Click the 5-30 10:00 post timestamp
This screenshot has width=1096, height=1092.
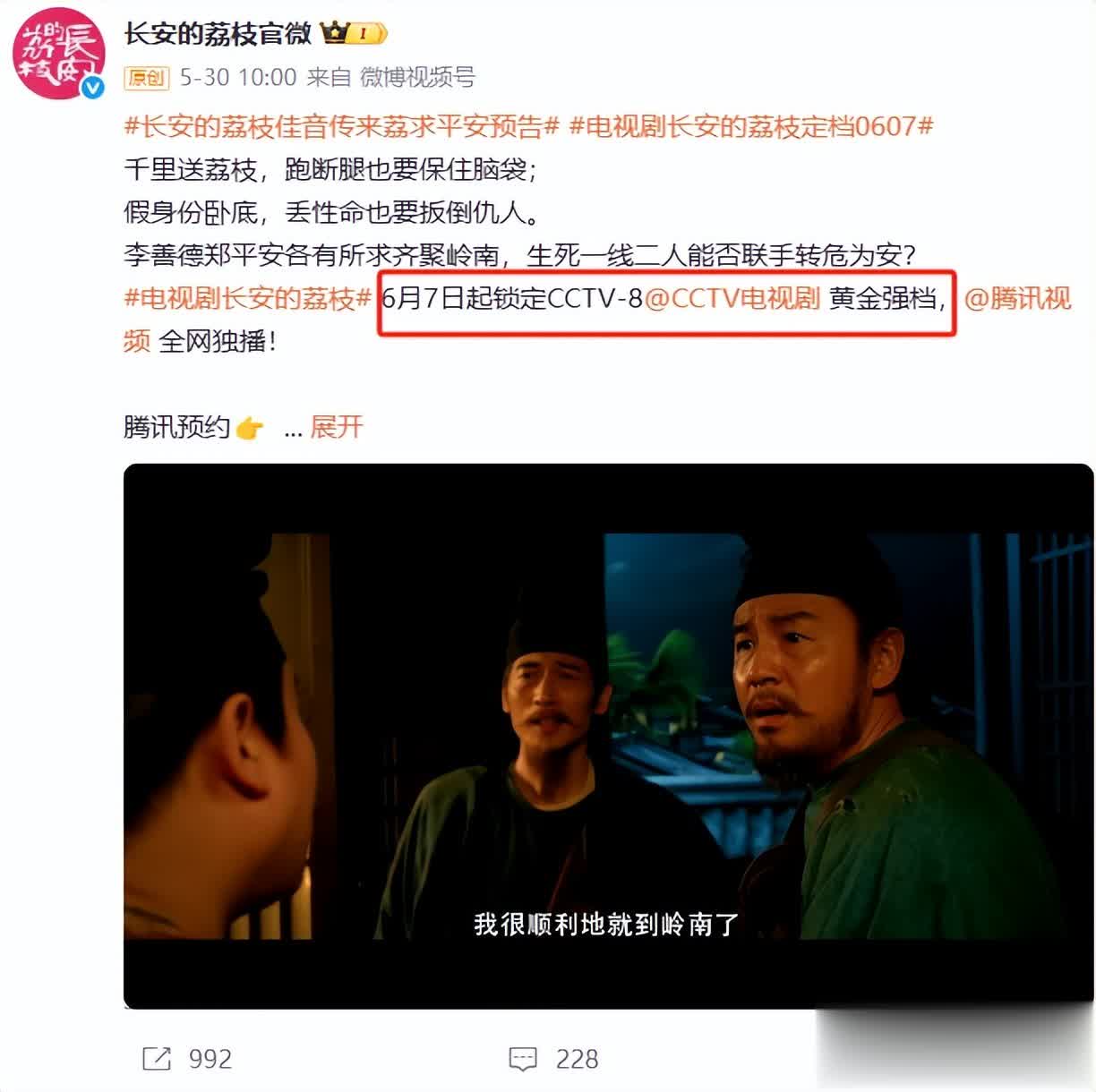238,78
